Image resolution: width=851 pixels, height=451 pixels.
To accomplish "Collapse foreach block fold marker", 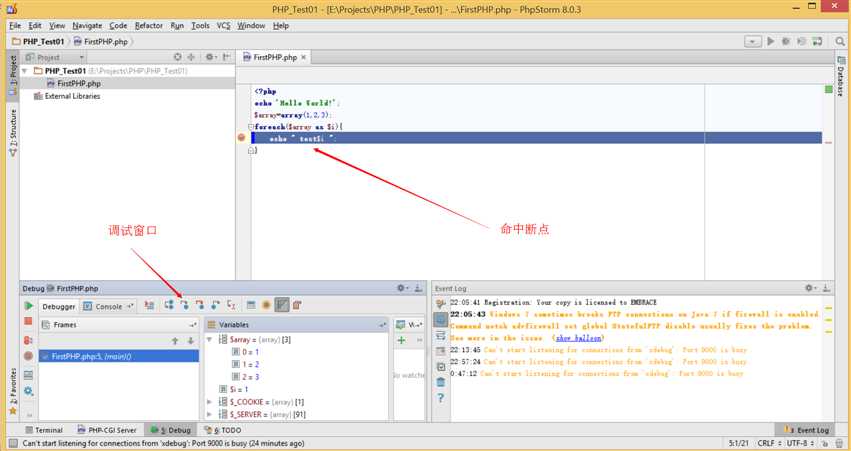I will pos(251,127).
